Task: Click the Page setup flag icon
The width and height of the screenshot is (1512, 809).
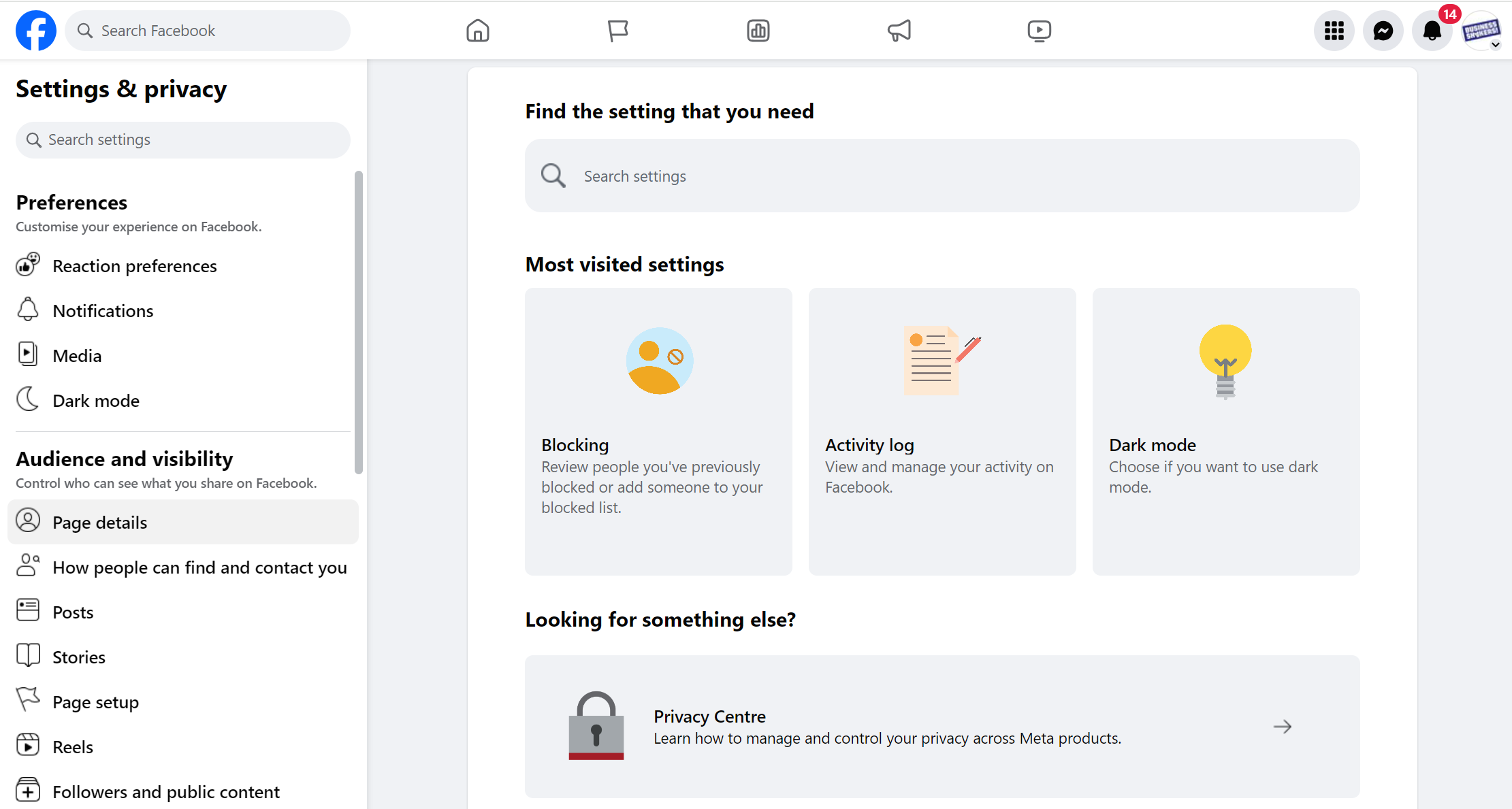Action: click(x=28, y=699)
